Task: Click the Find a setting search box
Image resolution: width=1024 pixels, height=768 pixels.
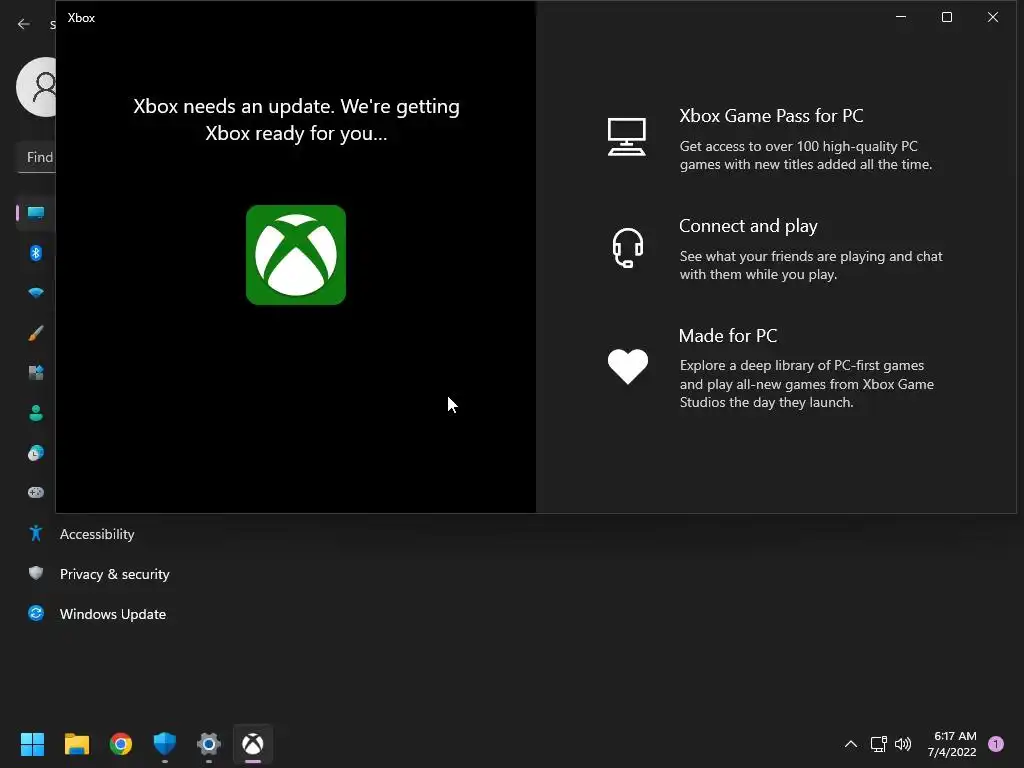Action: click(x=37, y=157)
